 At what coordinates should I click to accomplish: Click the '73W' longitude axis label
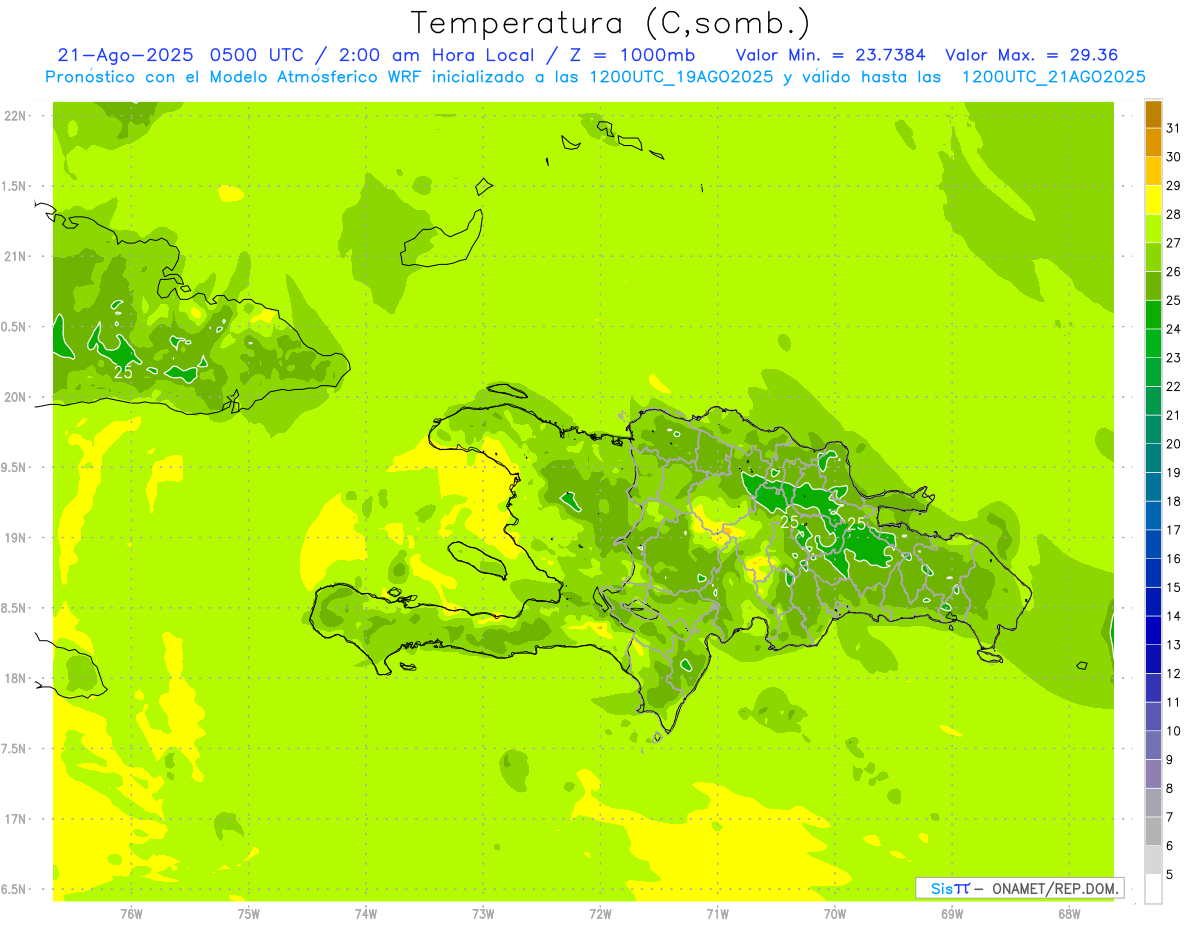(483, 913)
